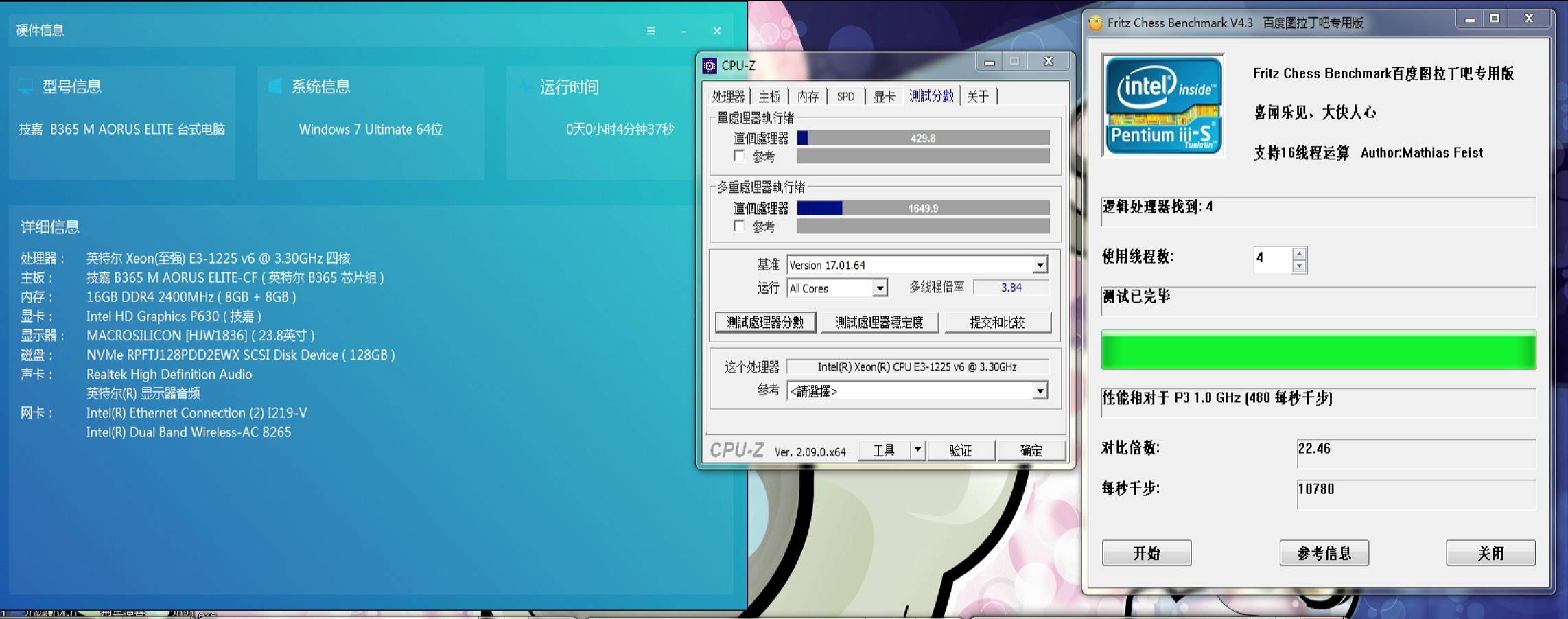The height and width of the screenshot is (619, 1568).
Task: Click the 系统信息 card showing Windows 7 Ultimate
Action: [x=371, y=123]
